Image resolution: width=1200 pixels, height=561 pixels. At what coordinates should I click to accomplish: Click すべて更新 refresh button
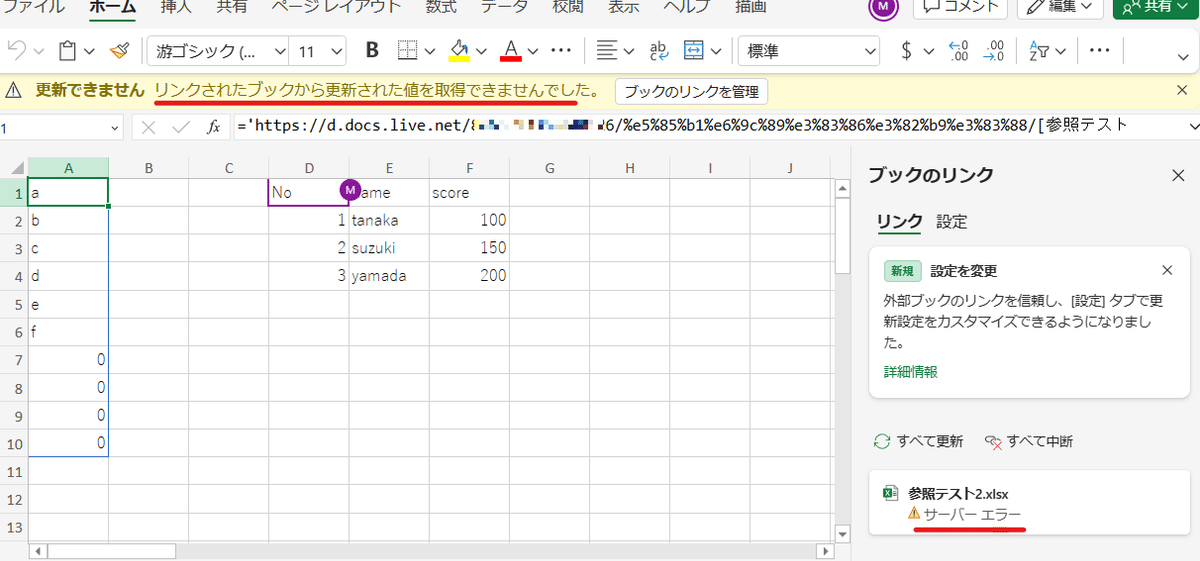click(918, 441)
